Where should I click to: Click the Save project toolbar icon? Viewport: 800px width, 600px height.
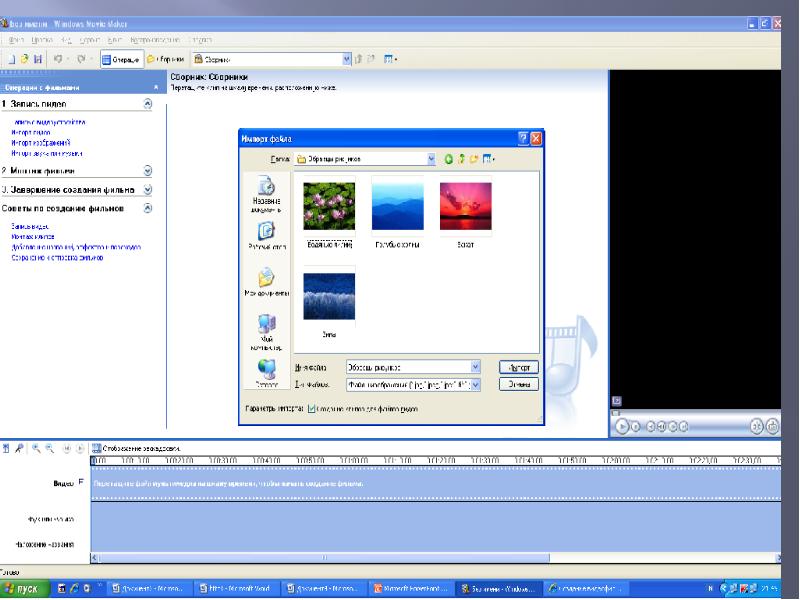(37, 59)
